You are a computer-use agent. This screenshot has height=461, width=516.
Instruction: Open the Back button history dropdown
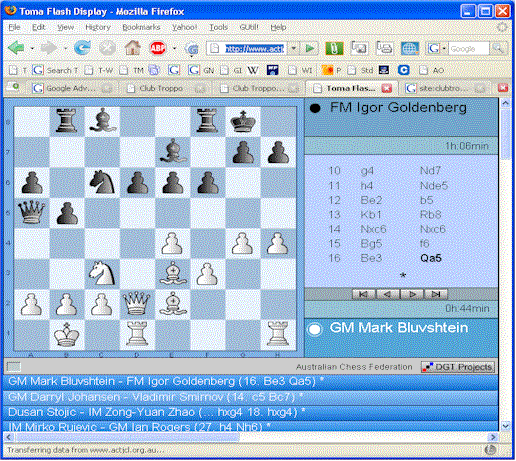32,49
